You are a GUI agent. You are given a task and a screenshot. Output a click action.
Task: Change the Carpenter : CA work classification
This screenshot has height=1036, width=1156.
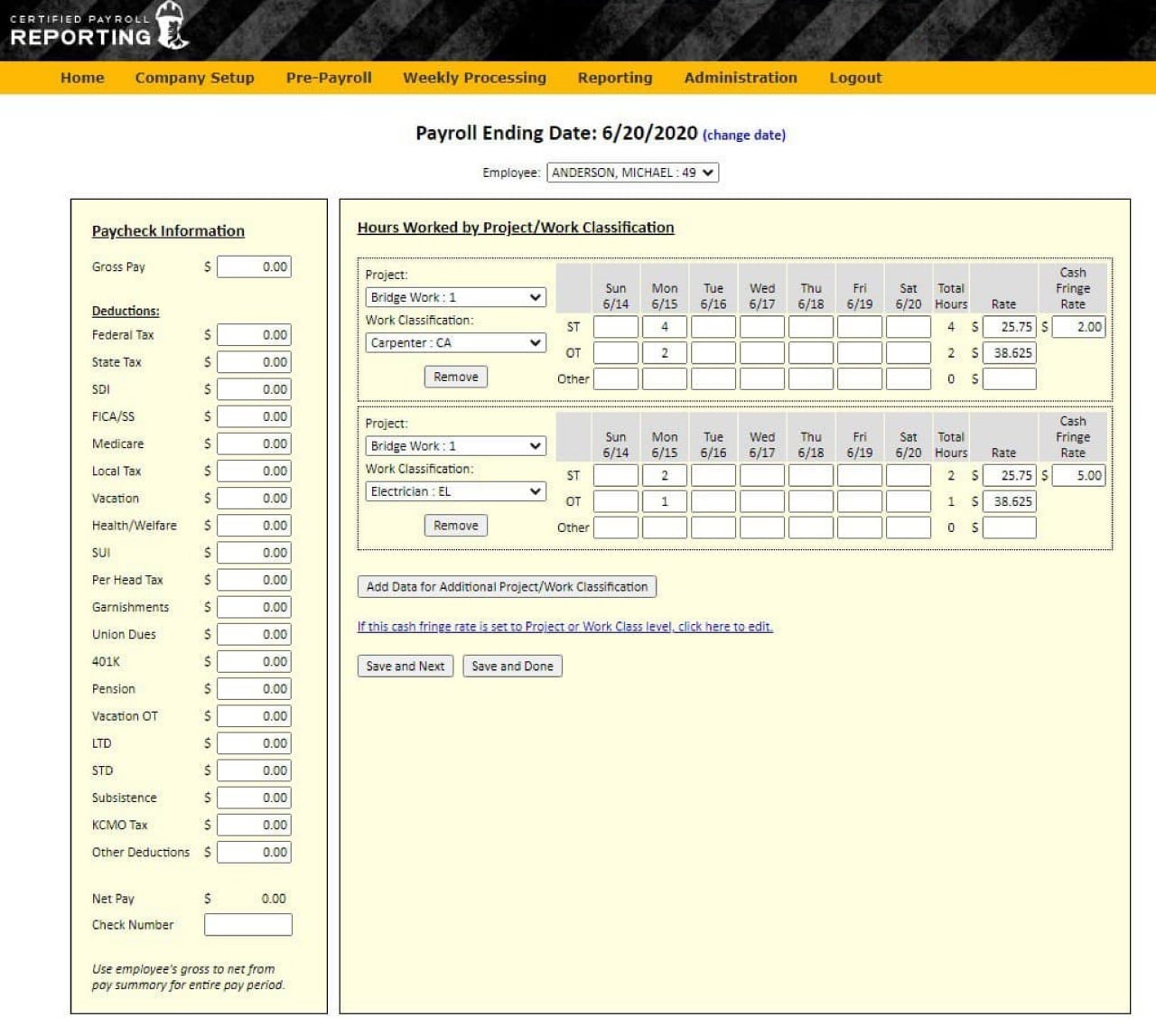pos(455,342)
